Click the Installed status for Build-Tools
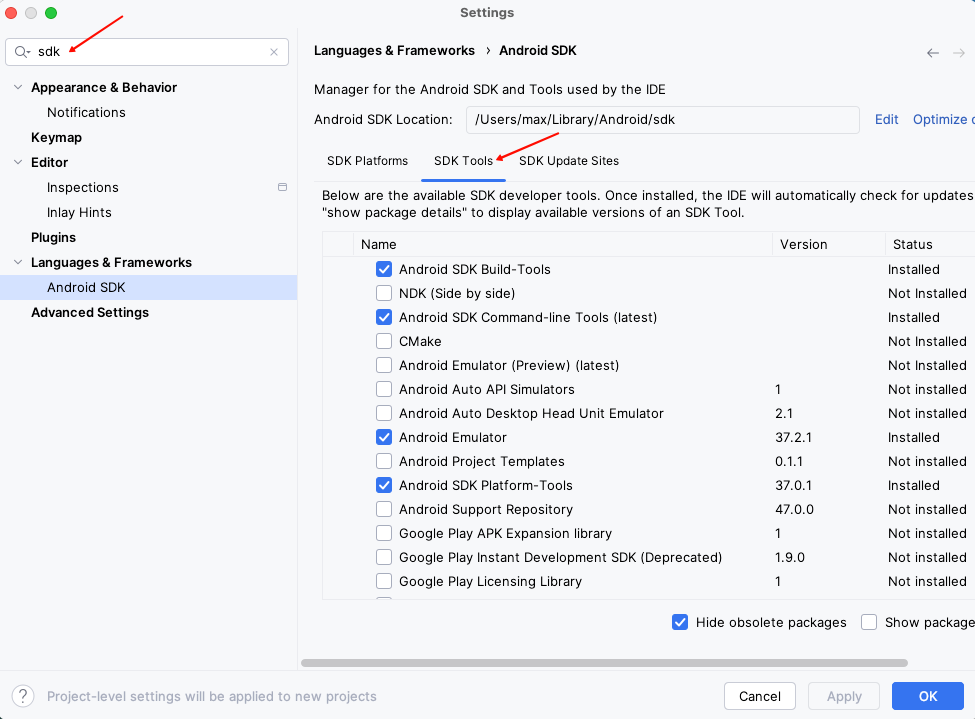This screenshot has height=719, width=975. (913, 269)
